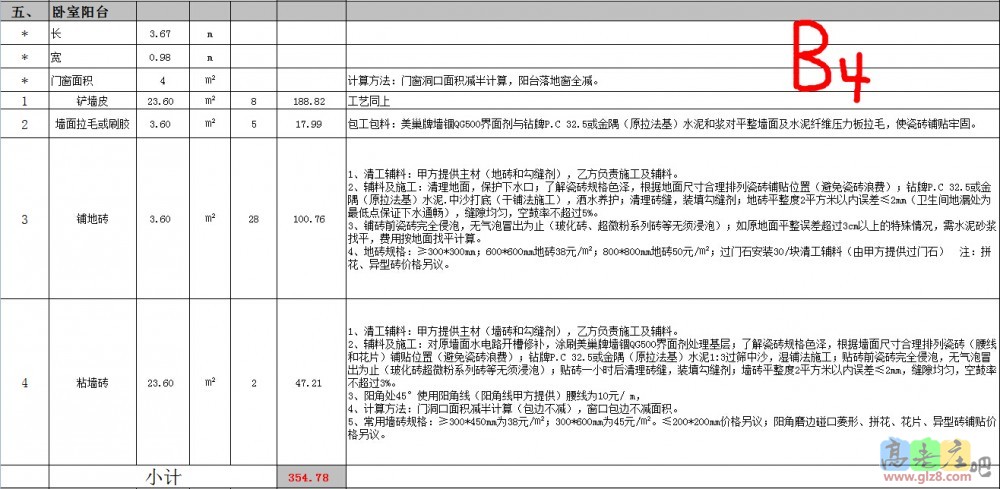Select the 3.67 length value cell
1000x489 pixels.
click(x=160, y=34)
